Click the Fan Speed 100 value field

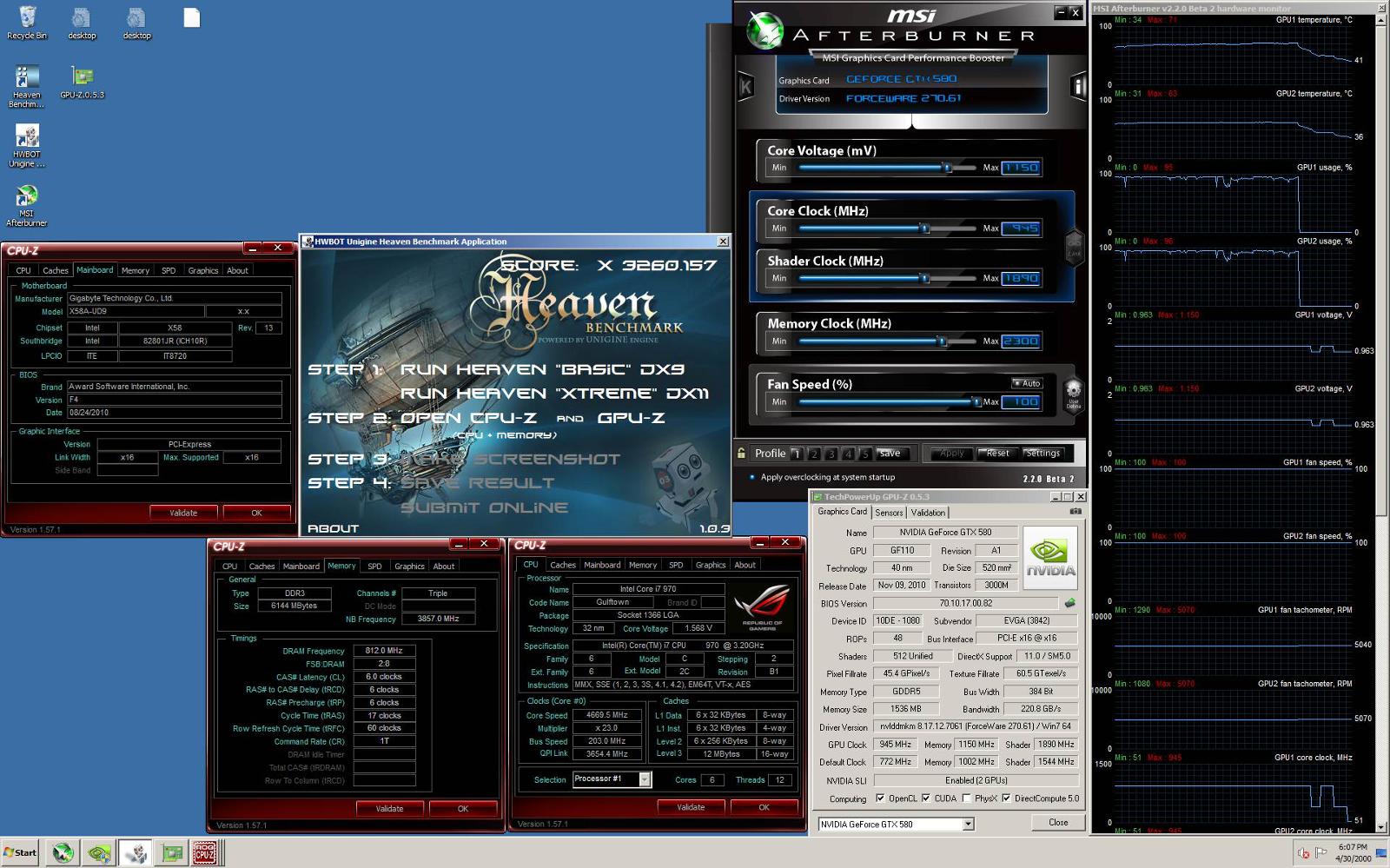[1021, 402]
